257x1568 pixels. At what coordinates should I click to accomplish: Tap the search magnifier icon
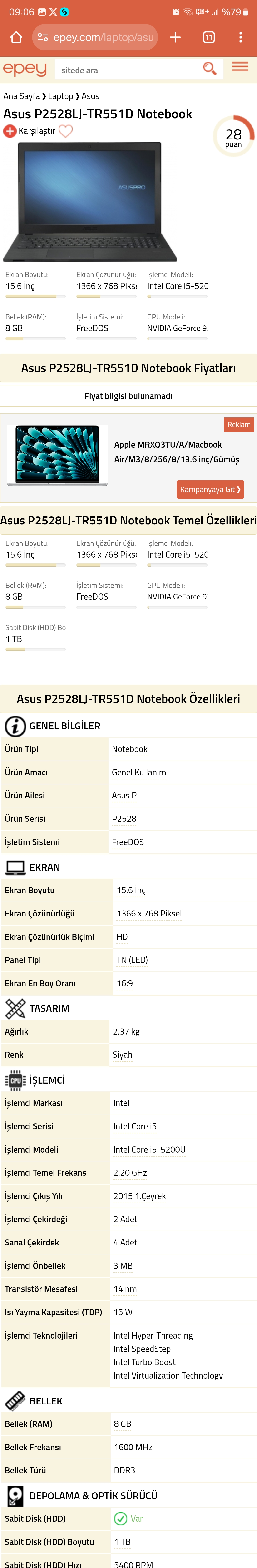[209, 69]
